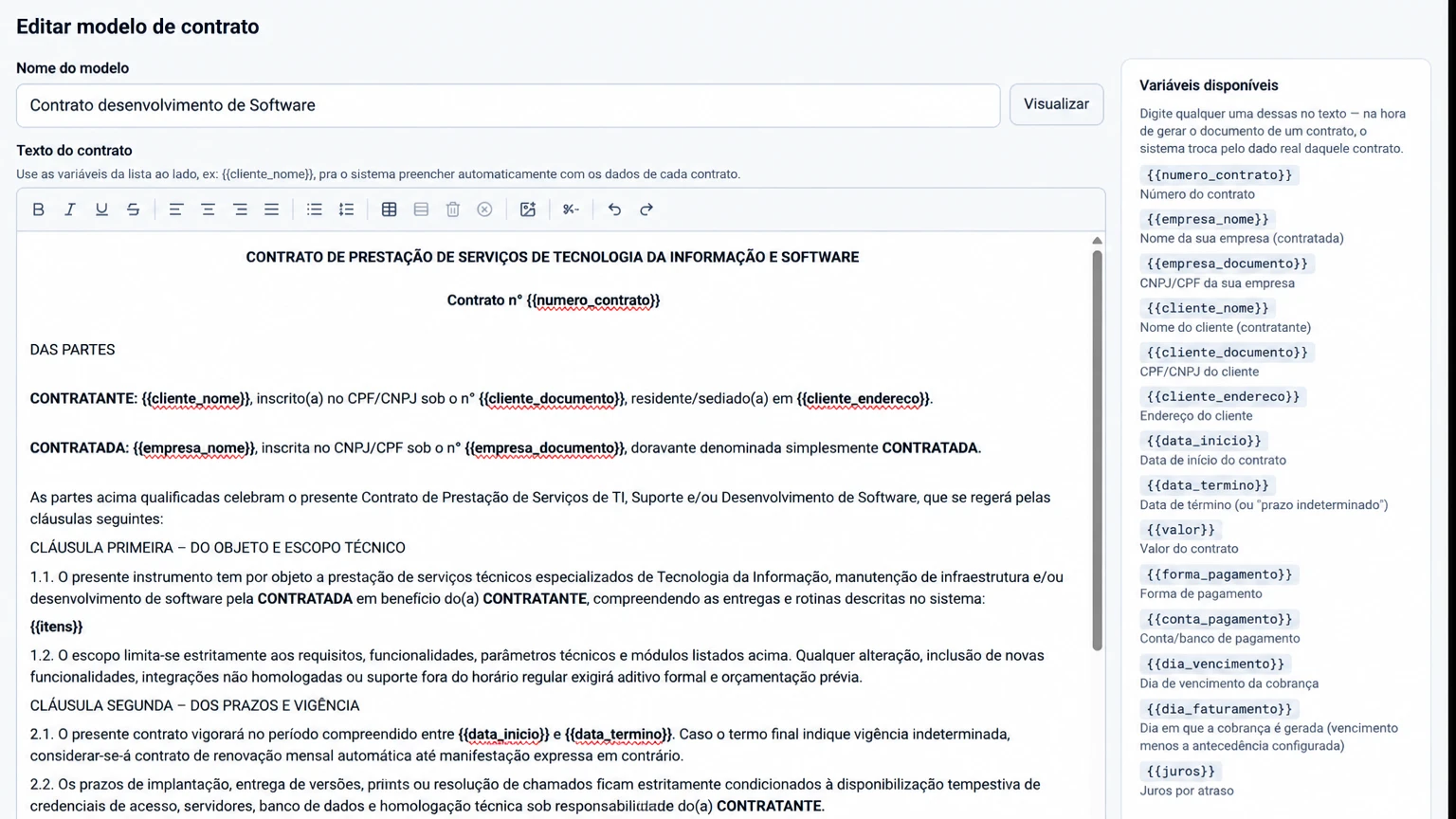Insert a page break with scissors icon

coord(571,209)
